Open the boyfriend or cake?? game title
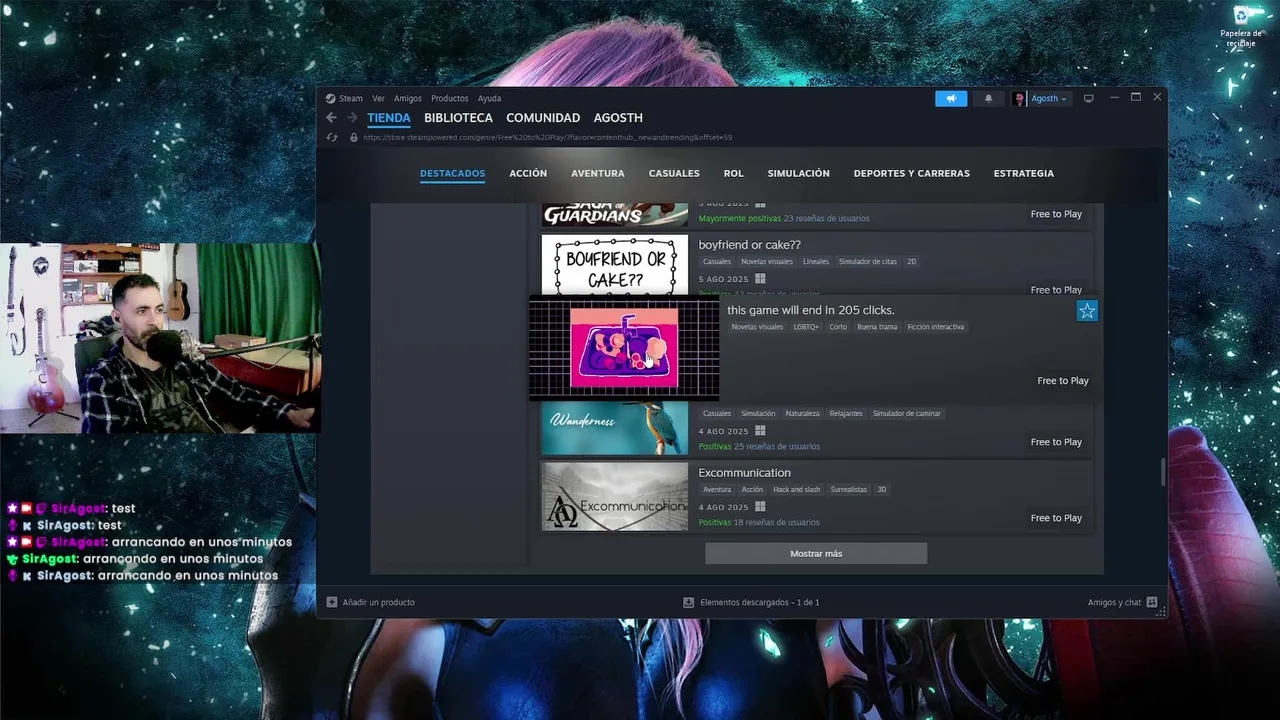This screenshot has height=720, width=1280. [x=749, y=245]
